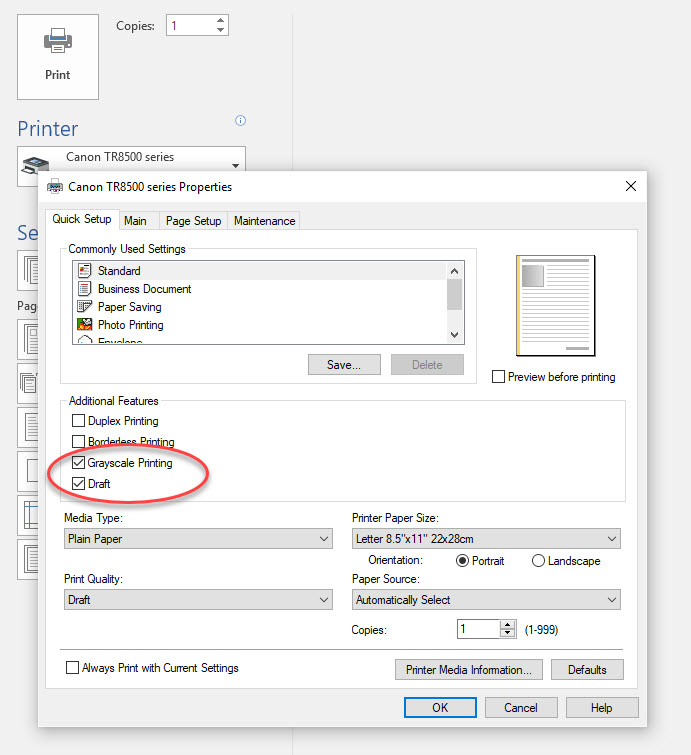
Task: Switch to the Page Setup tab
Action: (193, 221)
